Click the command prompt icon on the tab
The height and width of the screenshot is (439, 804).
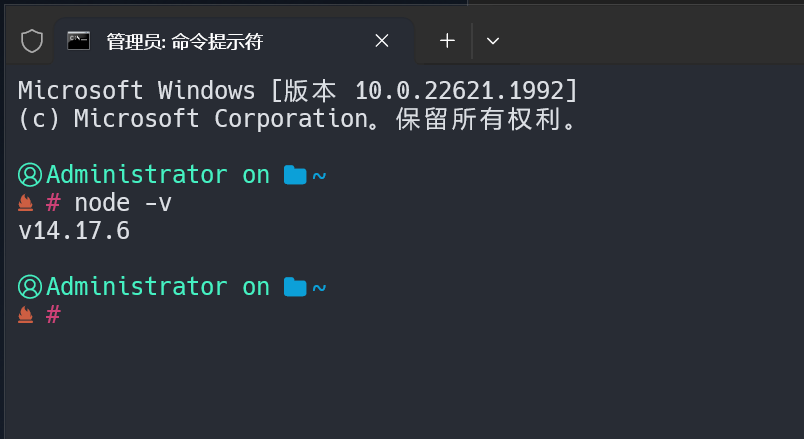[79, 41]
